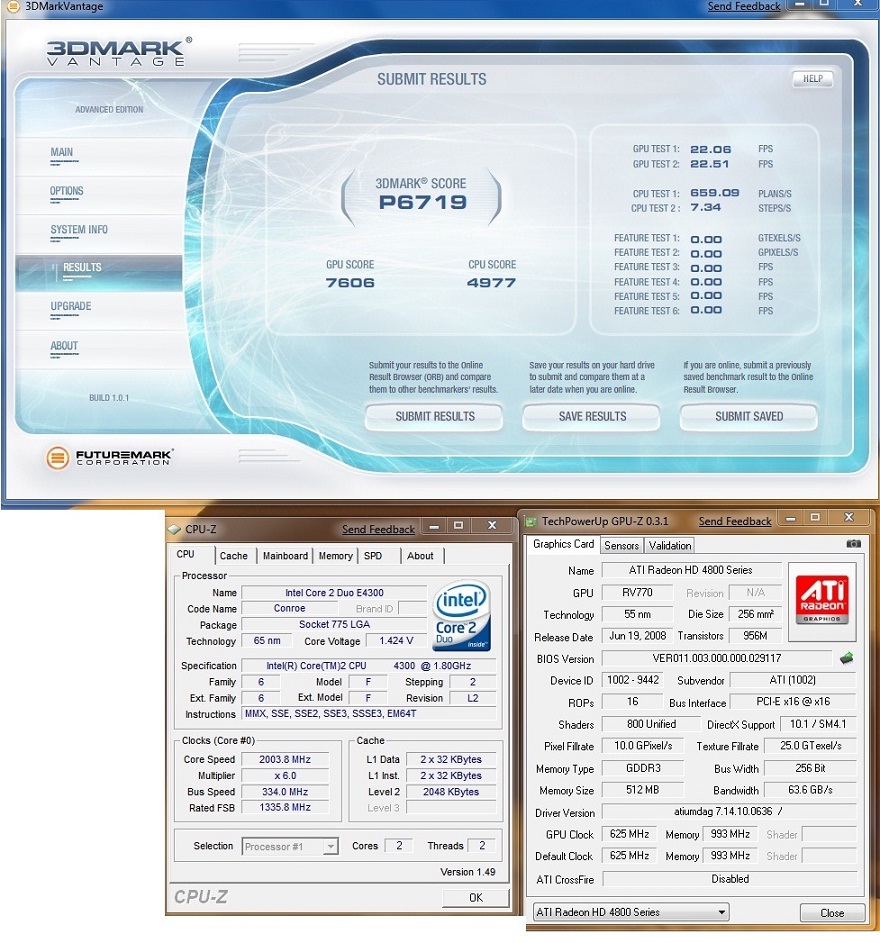Click the 3DMarkVantage title bar icon
The width and height of the screenshot is (880, 943).
tap(13, 6)
